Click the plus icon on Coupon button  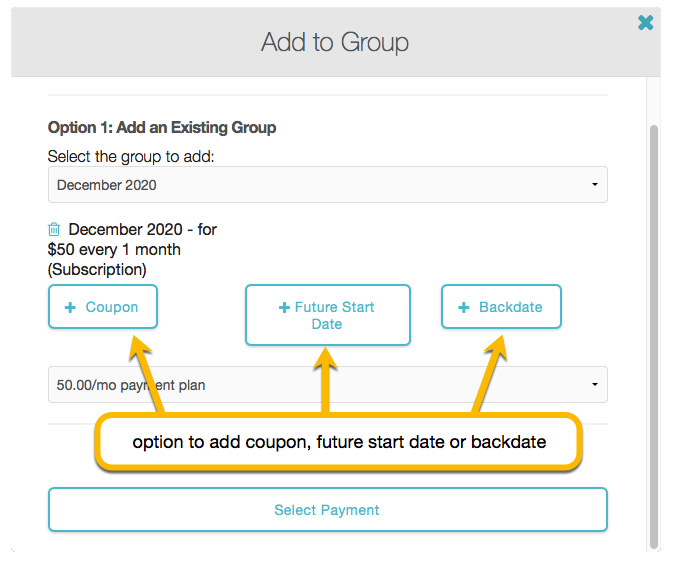coord(70,308)
